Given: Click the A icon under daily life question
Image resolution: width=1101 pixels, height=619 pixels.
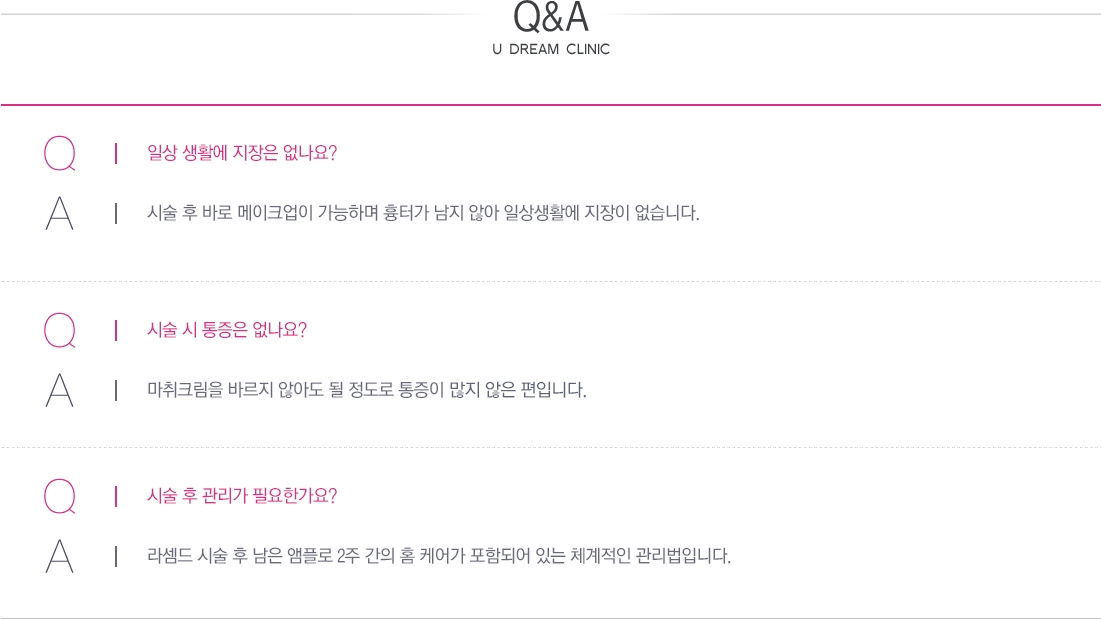Looking at the screenshot, I should coord(60,213).
